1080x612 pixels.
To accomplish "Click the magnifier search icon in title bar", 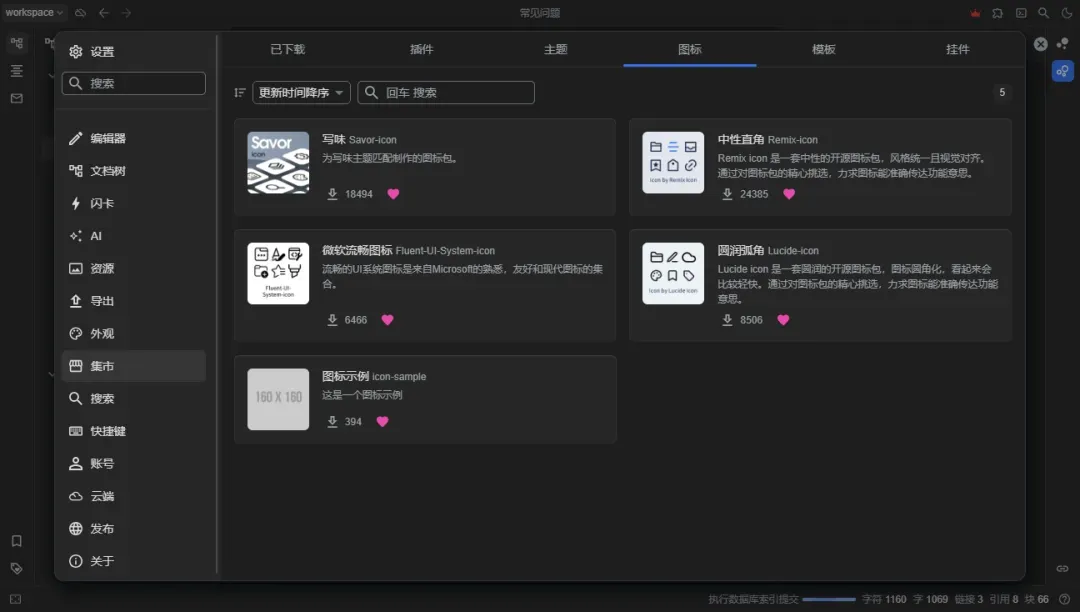I will [1043, 13].
